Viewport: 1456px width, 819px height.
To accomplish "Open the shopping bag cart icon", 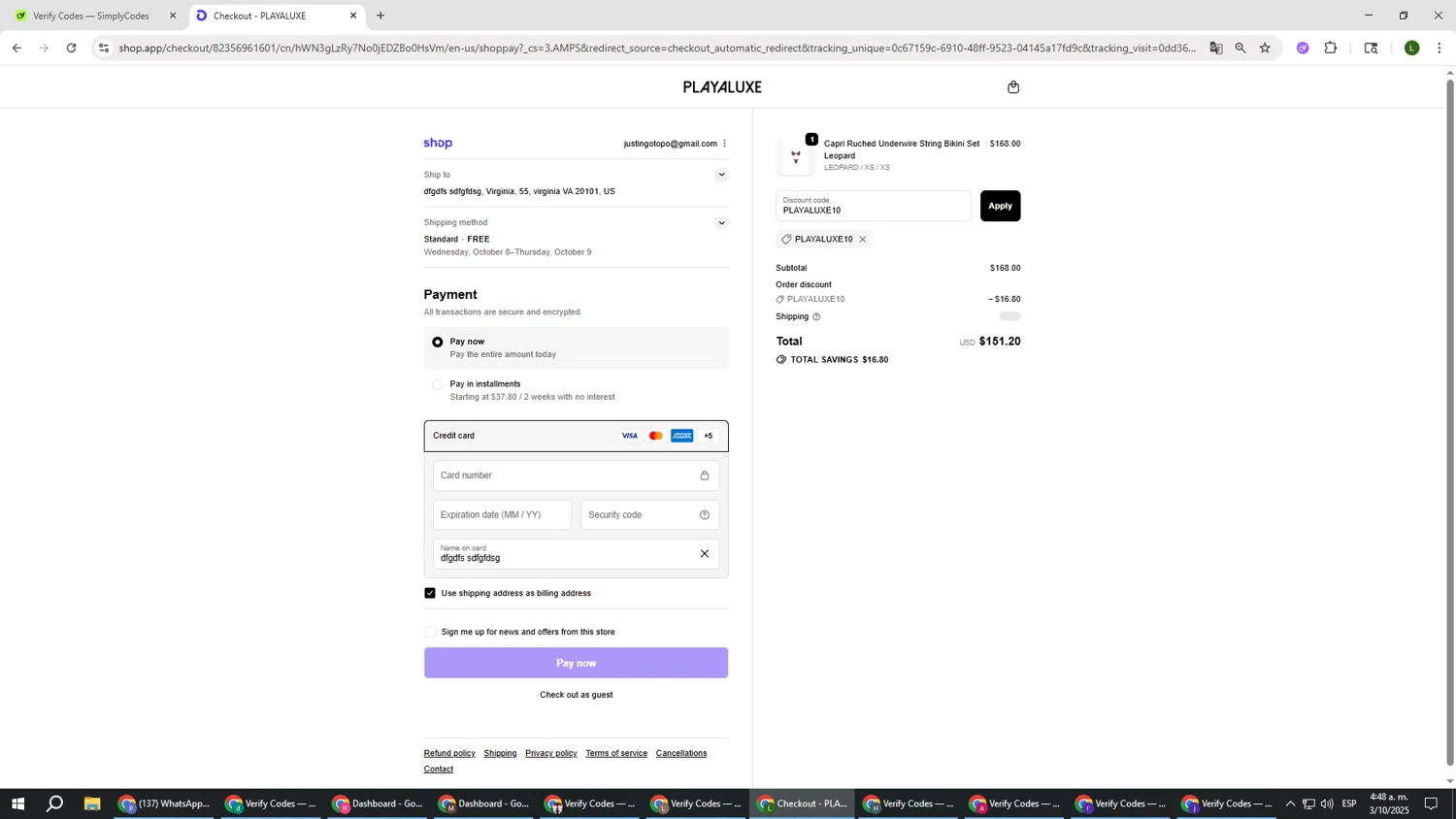I will (1013, 87).
